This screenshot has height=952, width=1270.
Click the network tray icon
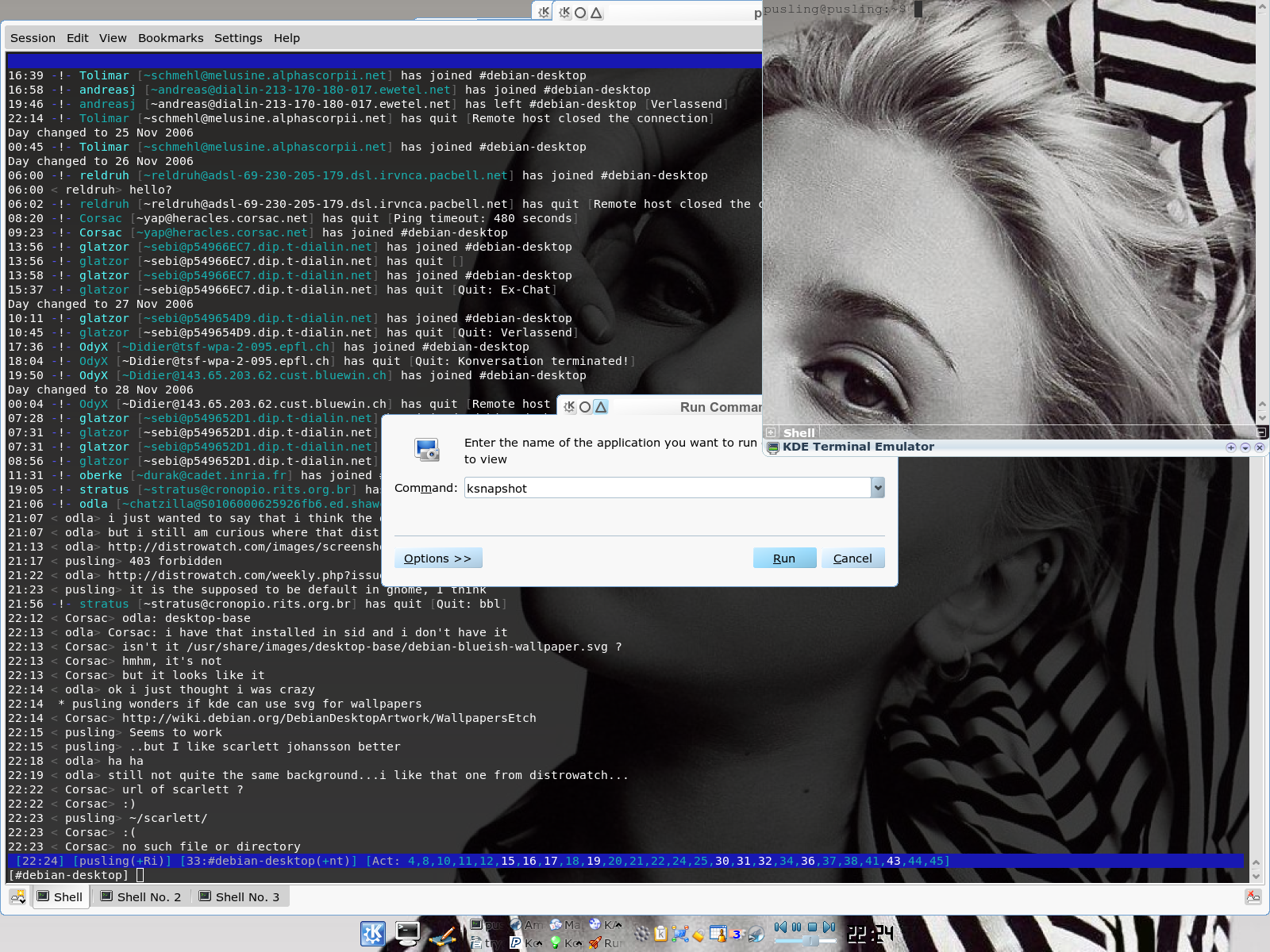coord(679,934)
